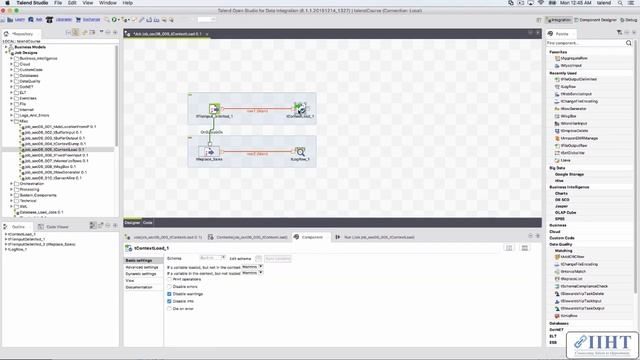Click the table layout icon in component view

pos(509,248)
